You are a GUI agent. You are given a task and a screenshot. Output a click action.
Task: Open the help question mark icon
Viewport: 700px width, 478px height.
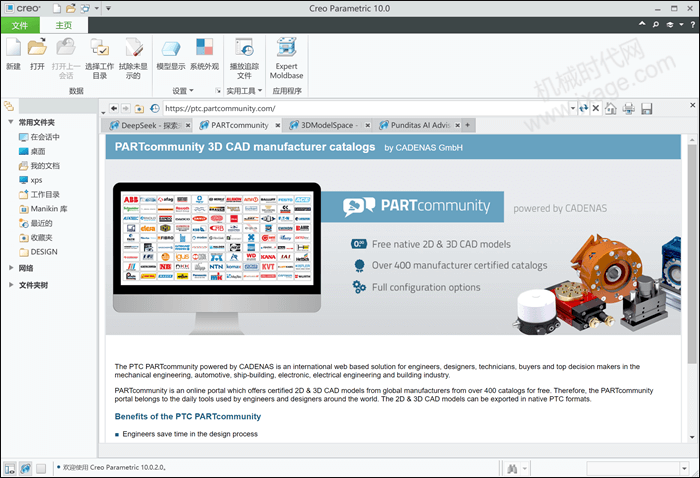(x=692, y=25)
